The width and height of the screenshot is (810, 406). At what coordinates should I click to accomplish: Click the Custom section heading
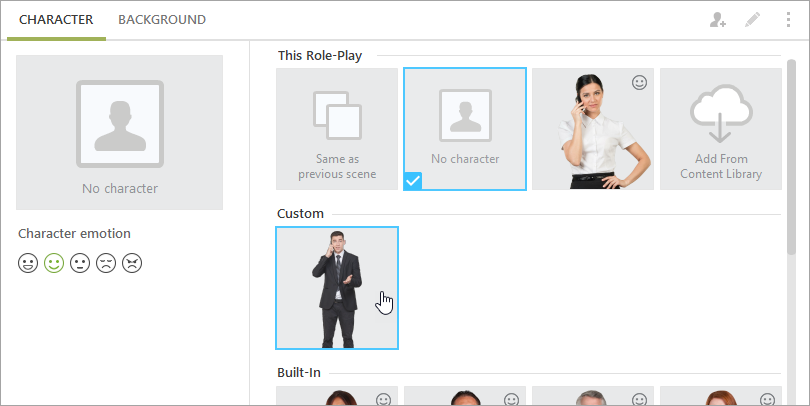pyautogui.click(x=300, y=213)
